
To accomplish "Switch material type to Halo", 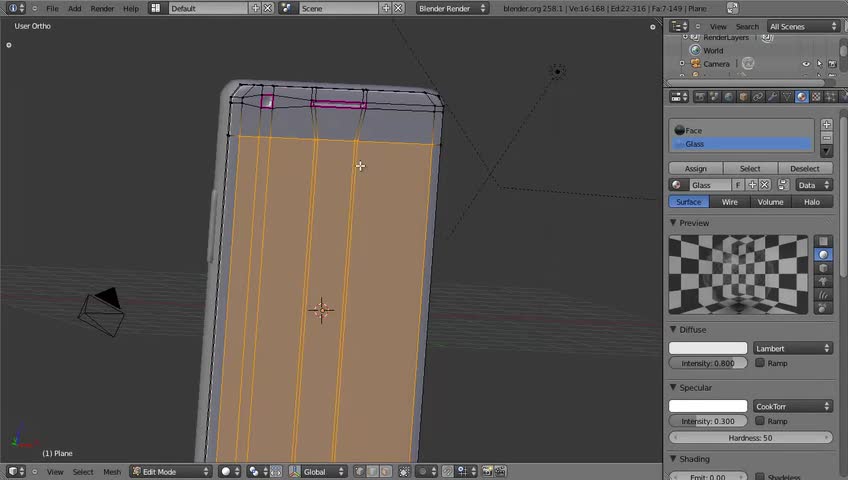I will pyautogui.click(x=812, y=202).
